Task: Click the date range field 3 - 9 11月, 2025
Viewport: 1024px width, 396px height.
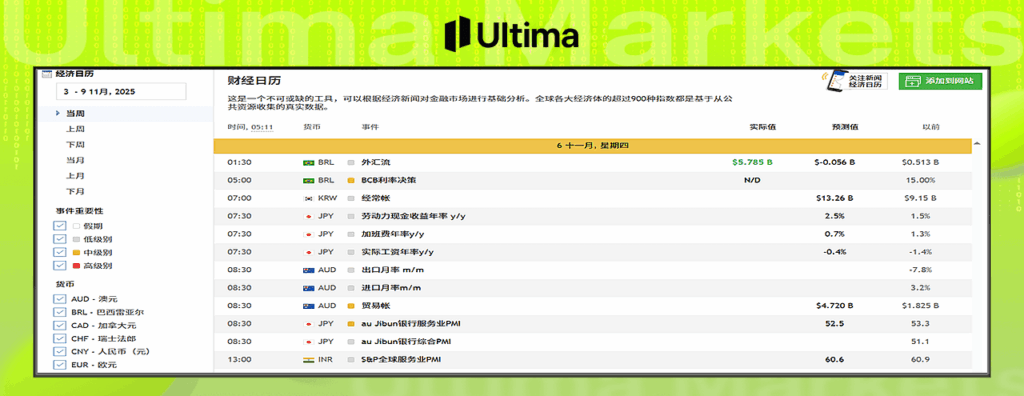Action: coord(121,91)
